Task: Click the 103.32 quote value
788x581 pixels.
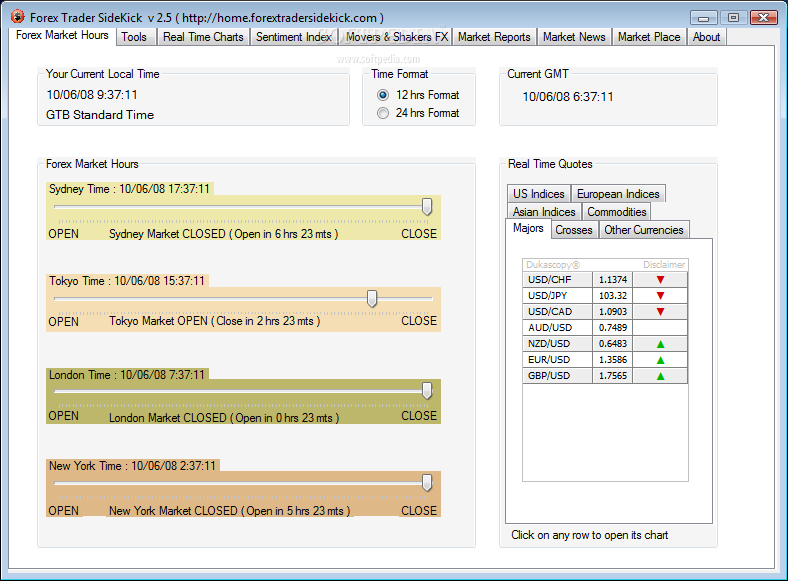Action: (613, 296)
